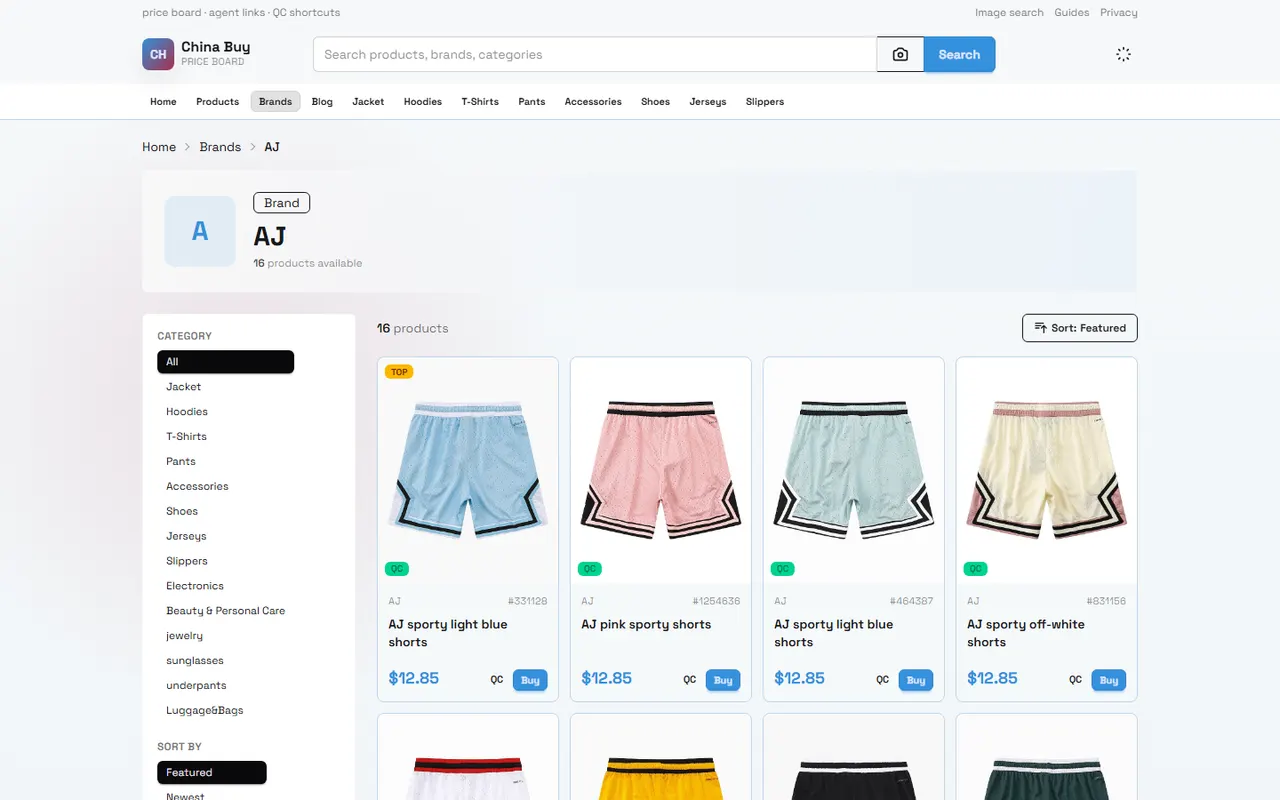Screen dimensions: 1280x800
Task: Click the camera image search icon
Action: [x=900, y=55]
